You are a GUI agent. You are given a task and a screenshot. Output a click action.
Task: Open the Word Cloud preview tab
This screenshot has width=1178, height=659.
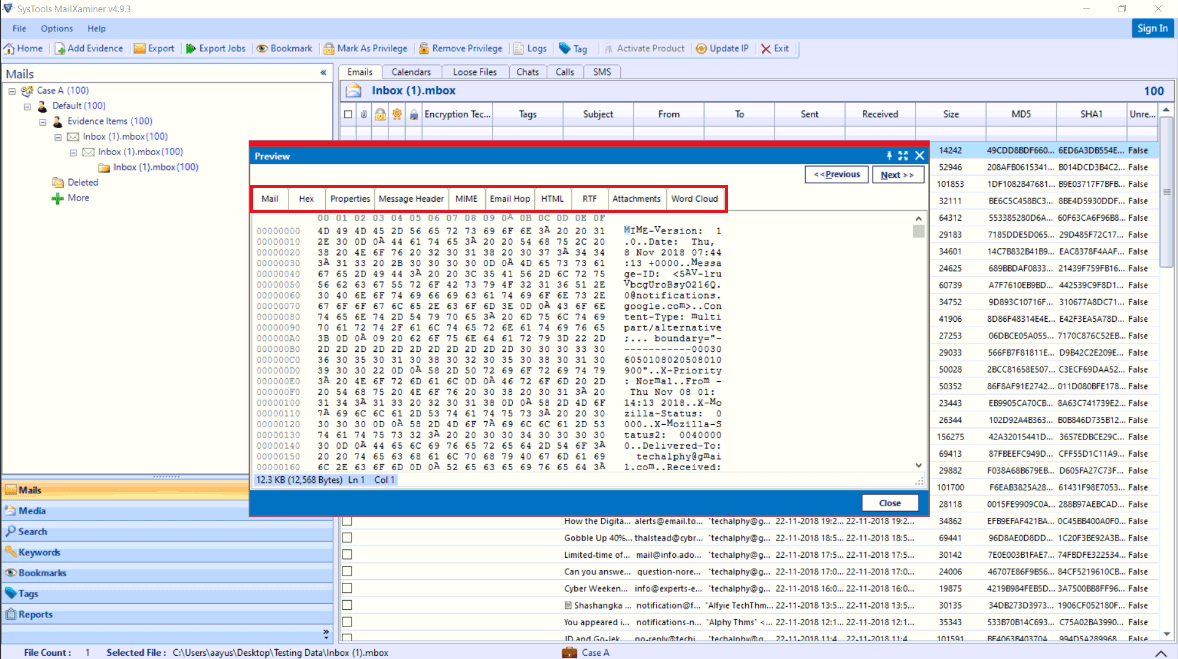[x=695, y=199]
